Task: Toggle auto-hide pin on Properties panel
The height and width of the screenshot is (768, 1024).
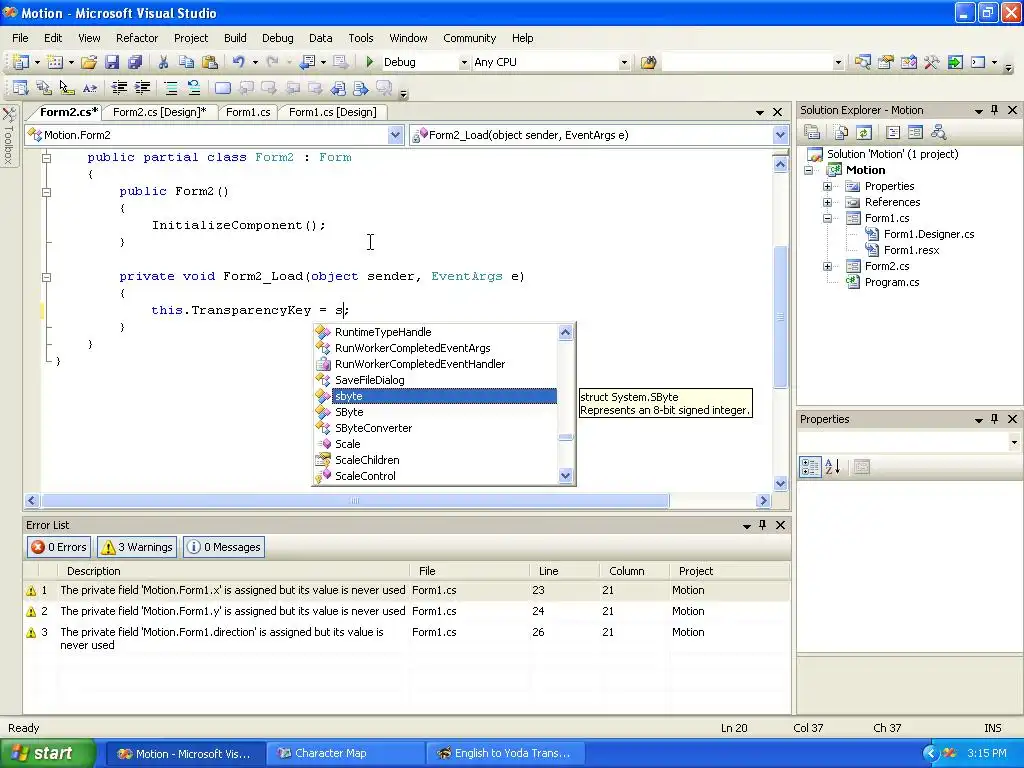Action: tap(995, 419)
